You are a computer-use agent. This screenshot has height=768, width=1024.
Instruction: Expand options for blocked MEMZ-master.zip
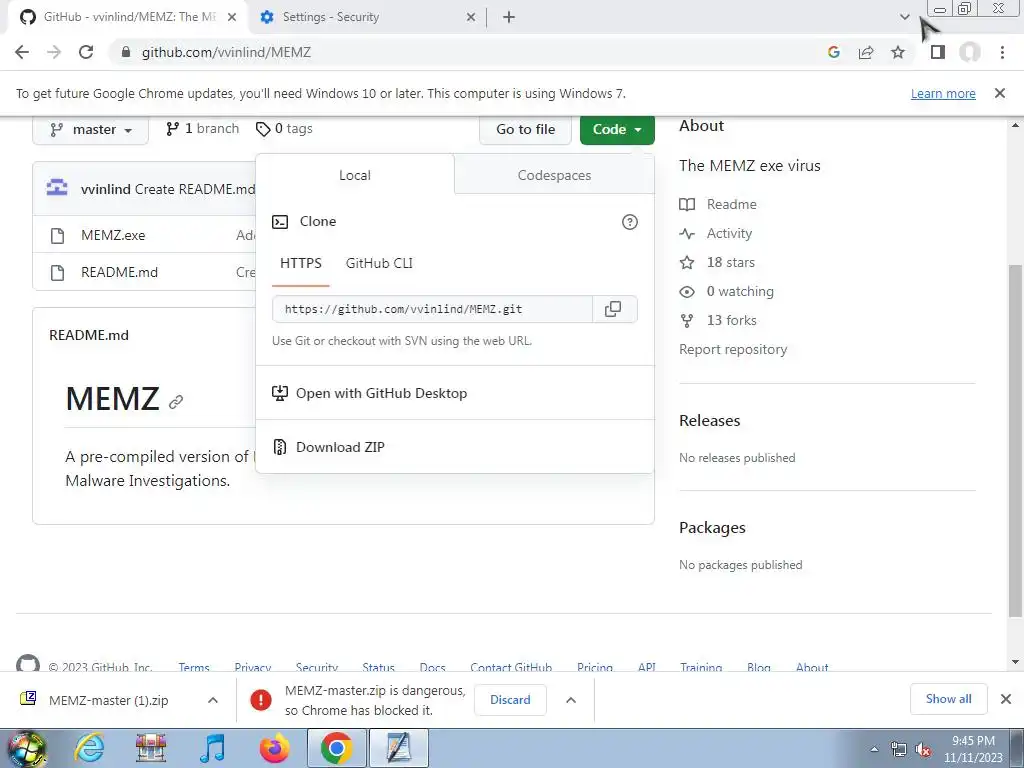pyautogui.click(x=571, y=700)
